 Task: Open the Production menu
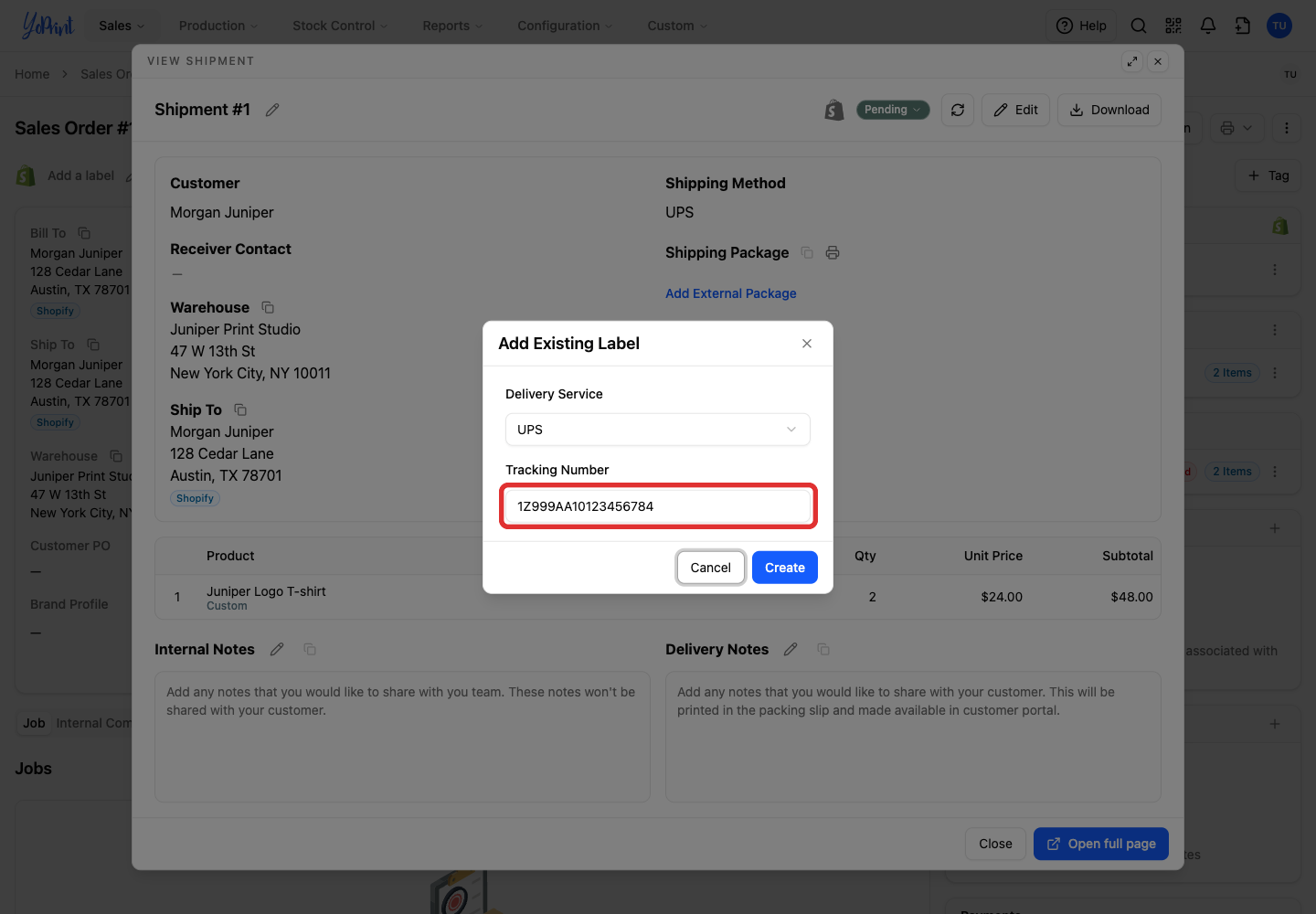218,26
